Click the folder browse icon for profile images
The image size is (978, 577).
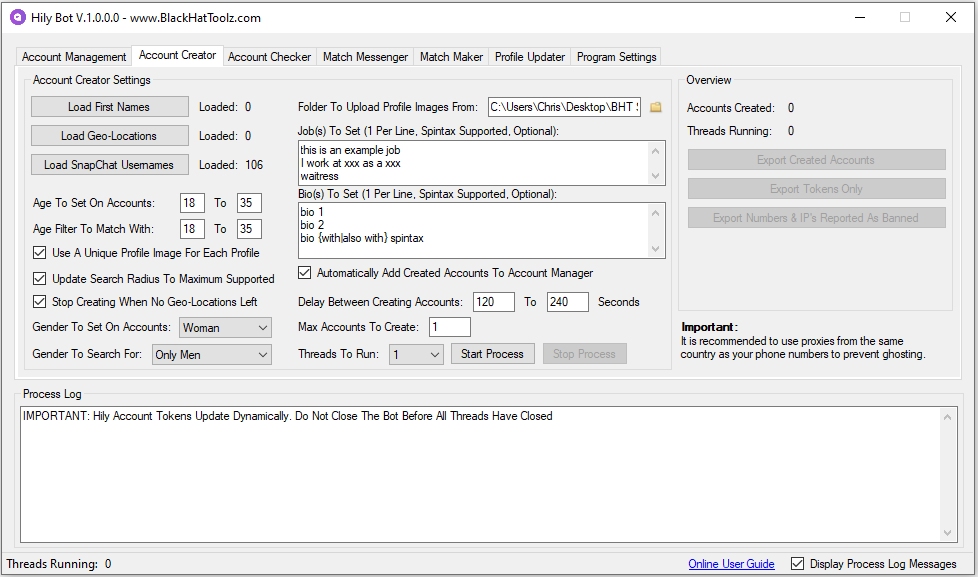click(x=656, y=107)
